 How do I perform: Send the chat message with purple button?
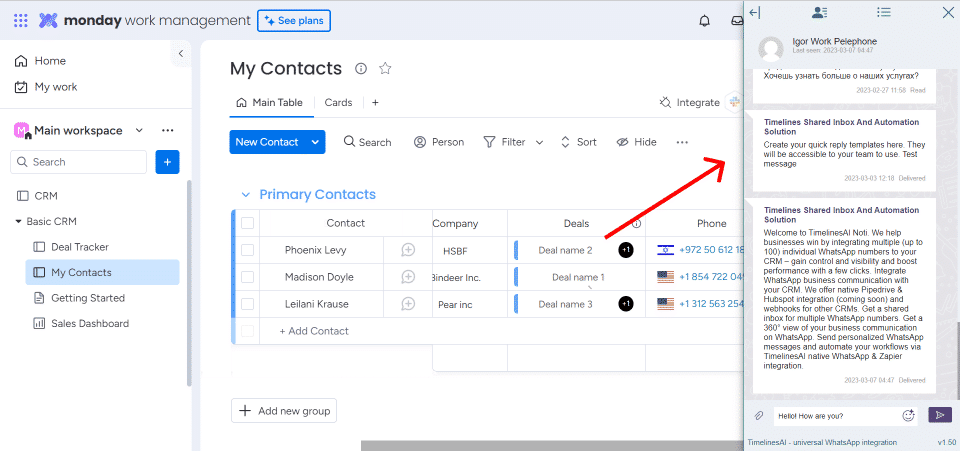pyautogui.click(x=939, y=415)
